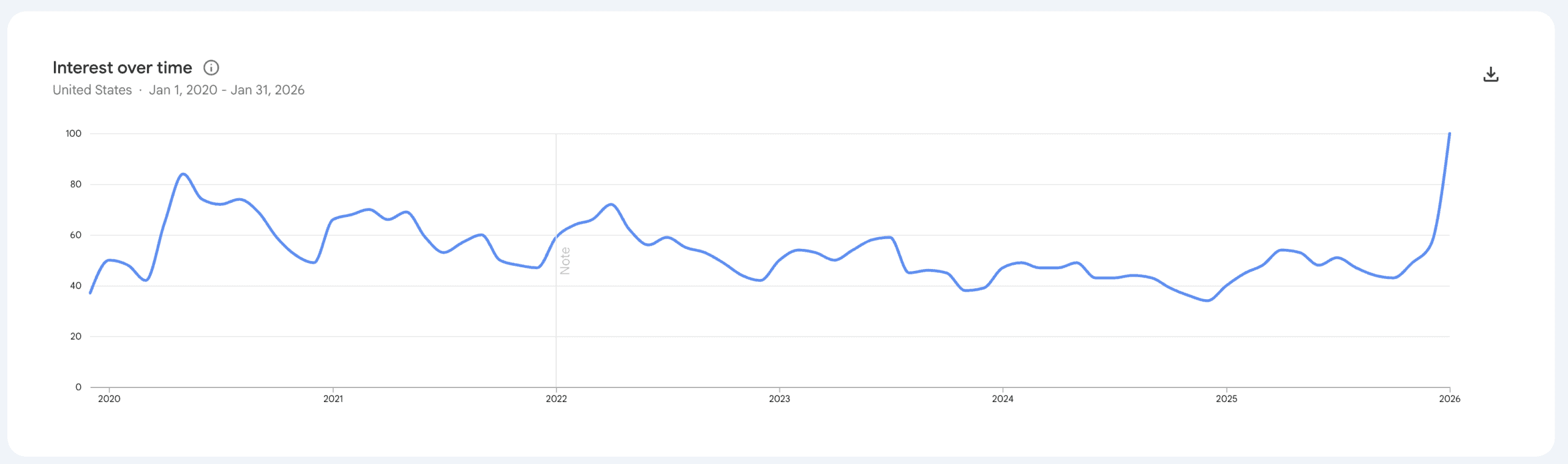This screenshot has width=1568, height=464.
Task: Click the info icon beside Interest over time
Action: tap(211, 67)
